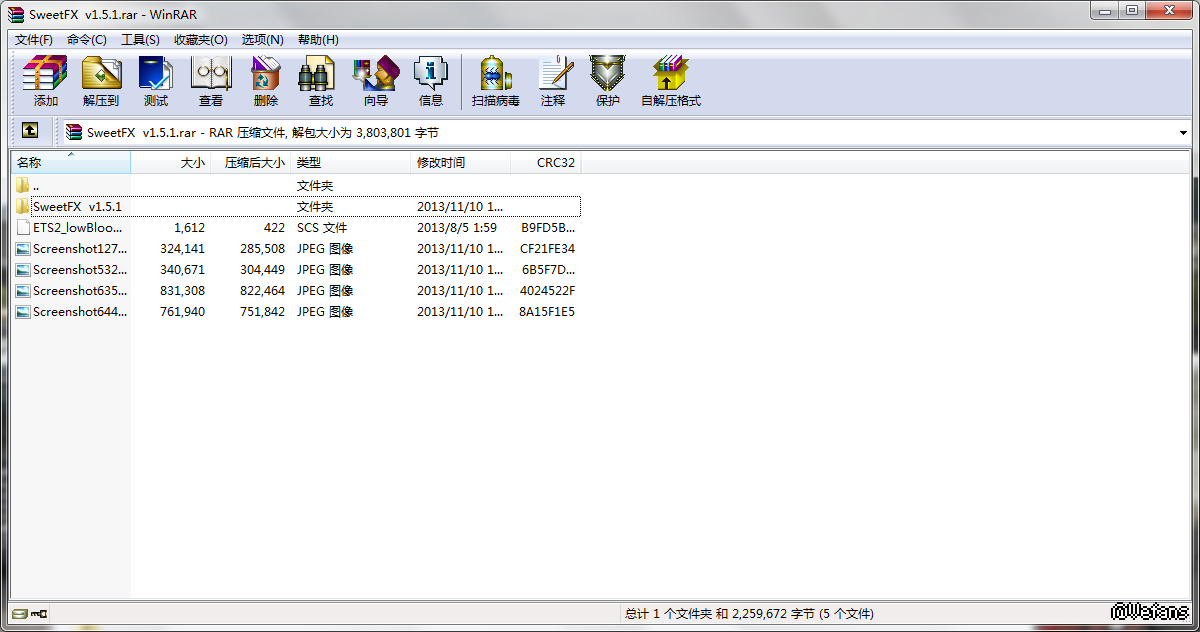Click the ETS2_lowBloo... file icon
The width and height of the screenshot is (1200, 632).
pyautogui.click(x=23, y=227)
